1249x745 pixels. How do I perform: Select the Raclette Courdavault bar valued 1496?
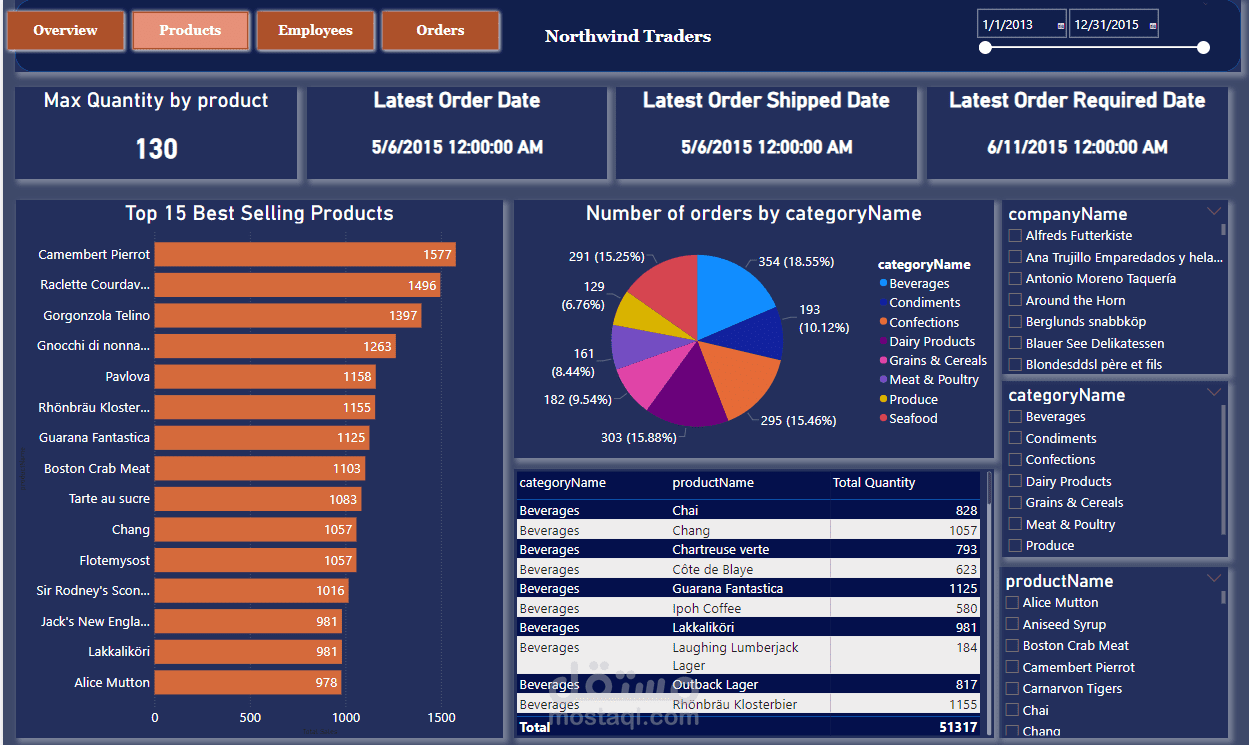297,285
